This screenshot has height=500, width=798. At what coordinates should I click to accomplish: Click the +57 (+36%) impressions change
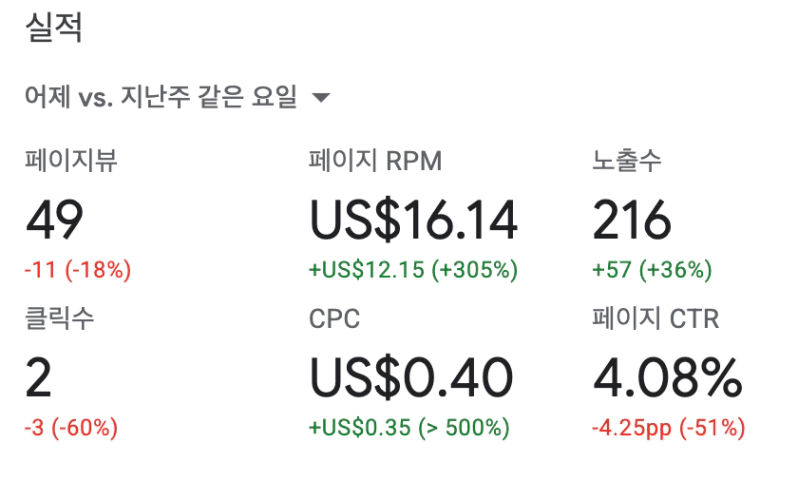coord(652,269)
